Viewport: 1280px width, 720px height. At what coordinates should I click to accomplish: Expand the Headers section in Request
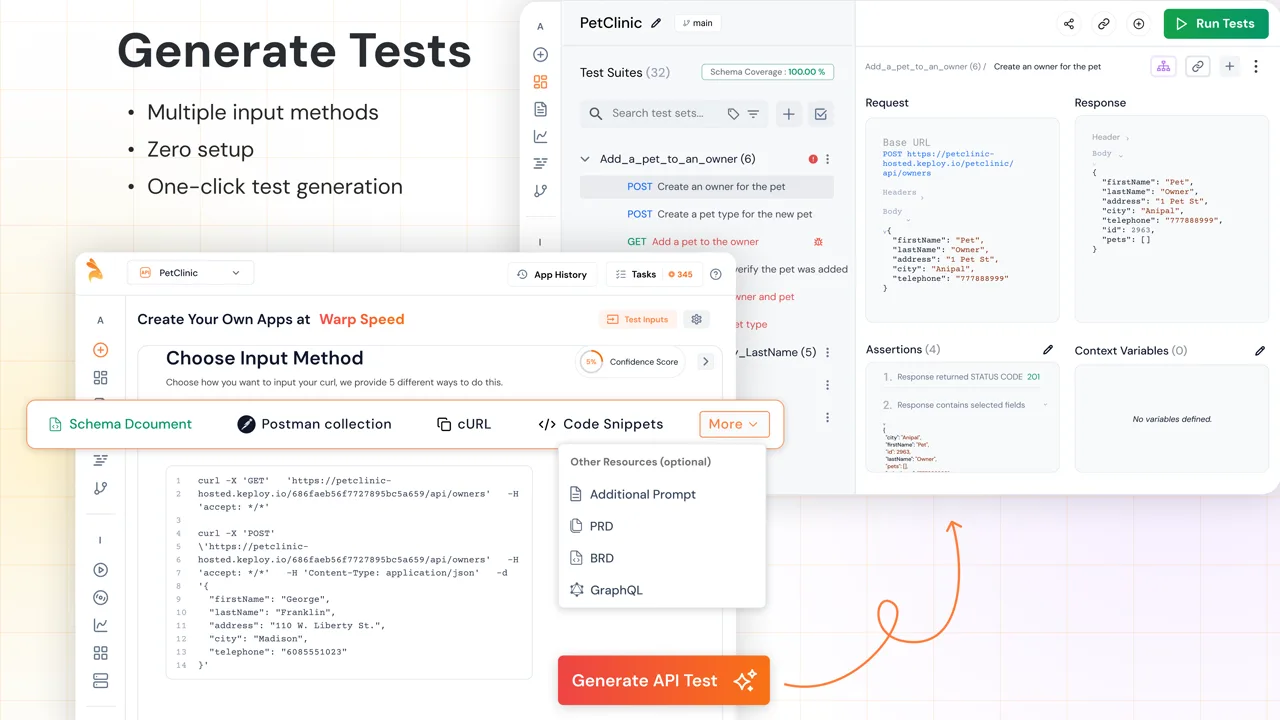click(904, 193)
